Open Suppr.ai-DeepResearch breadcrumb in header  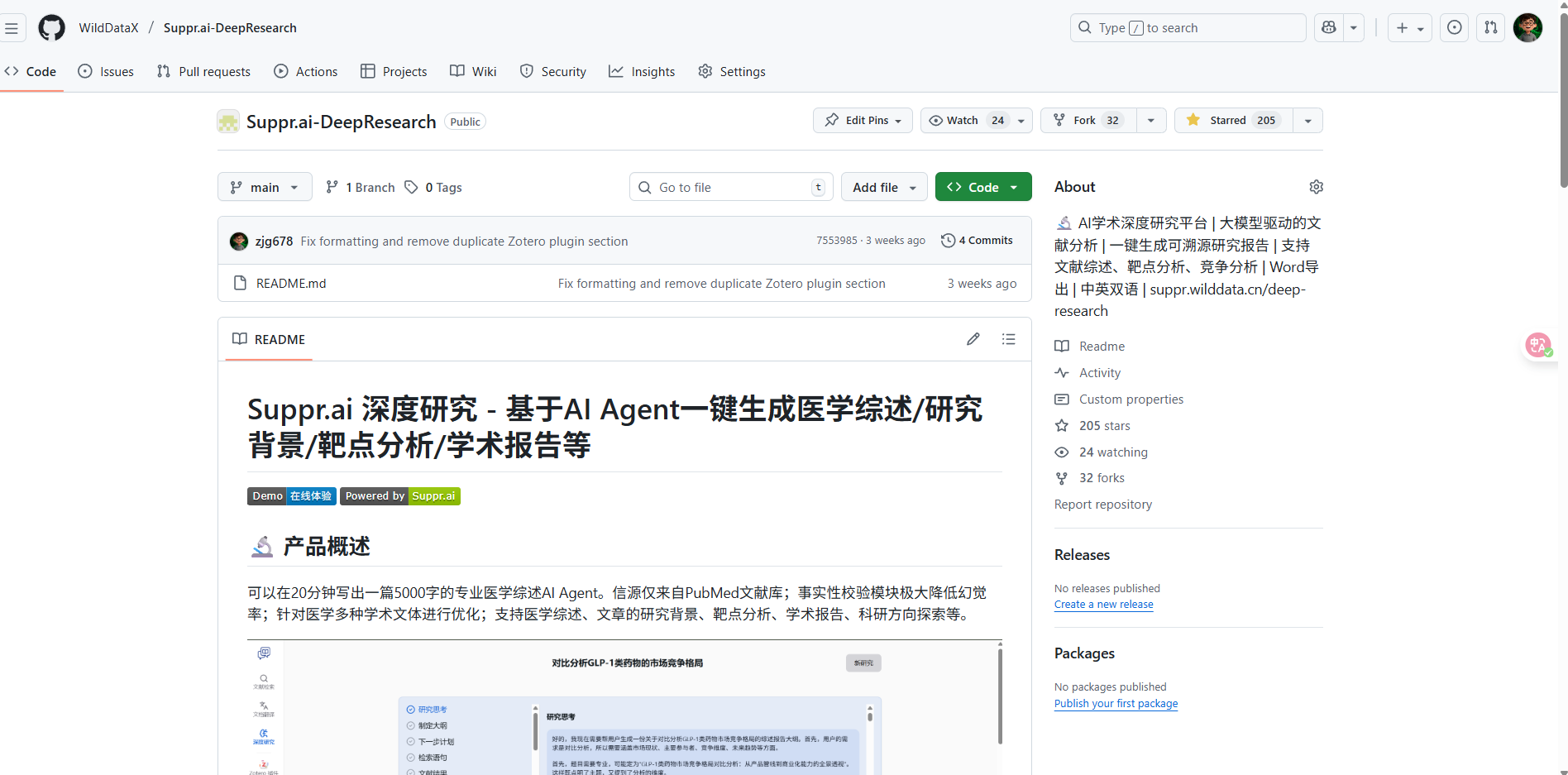[x=230, y=28]
